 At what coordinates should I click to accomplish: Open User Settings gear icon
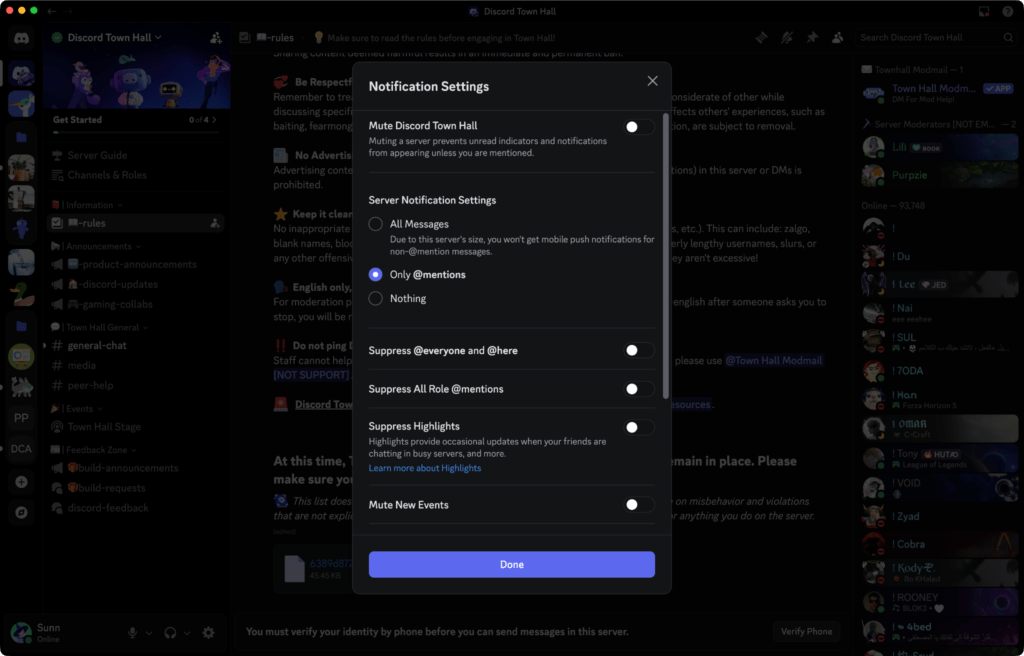point(208,632)
